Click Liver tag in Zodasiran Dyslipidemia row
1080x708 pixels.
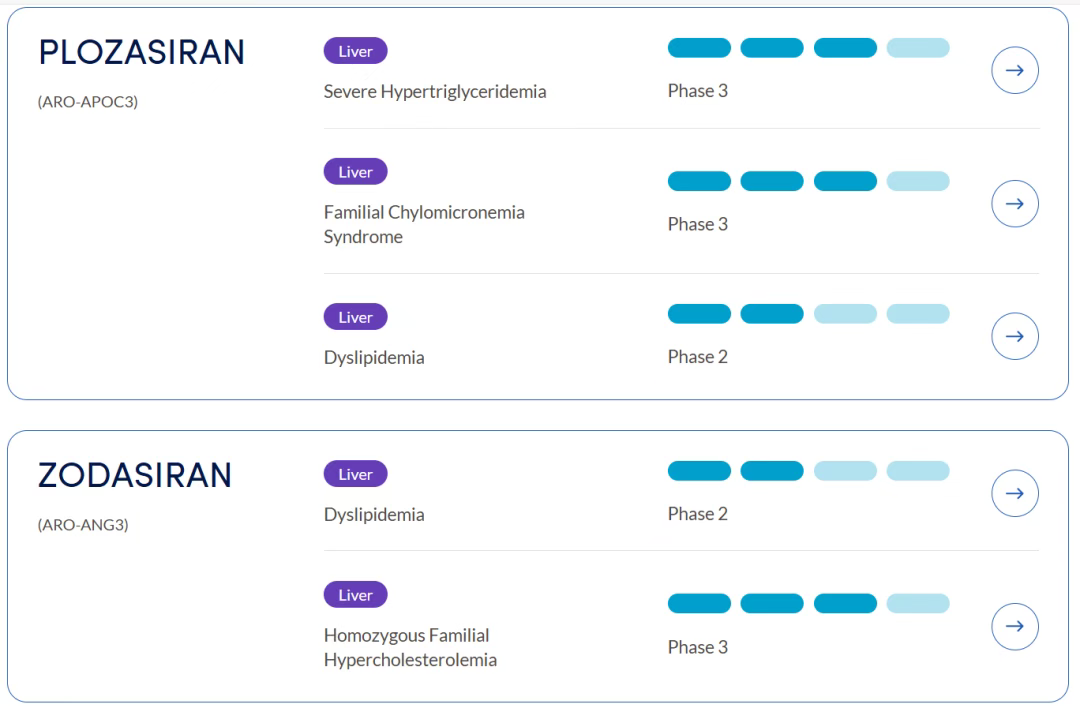point(355,474)
